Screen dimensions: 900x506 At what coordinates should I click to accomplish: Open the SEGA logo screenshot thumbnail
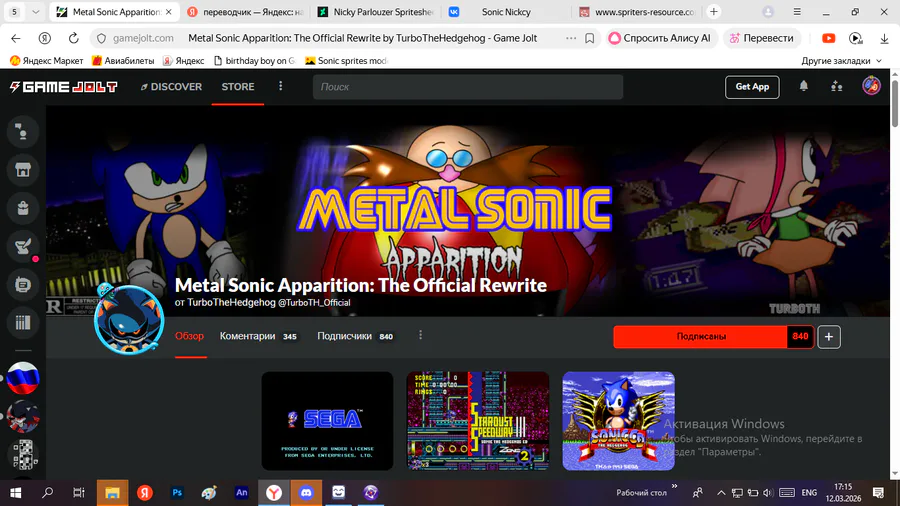click(x=327, y=421)
